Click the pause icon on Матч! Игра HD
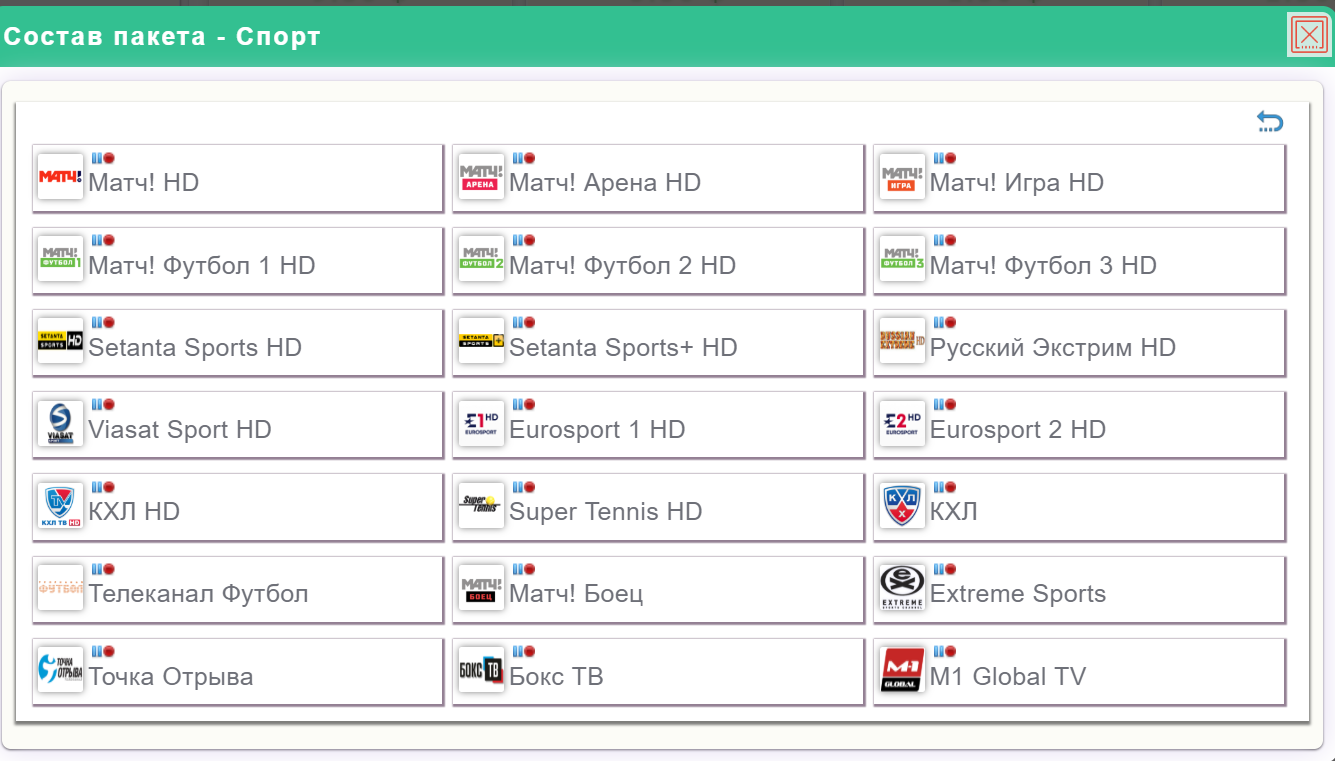 click(939, 158)
